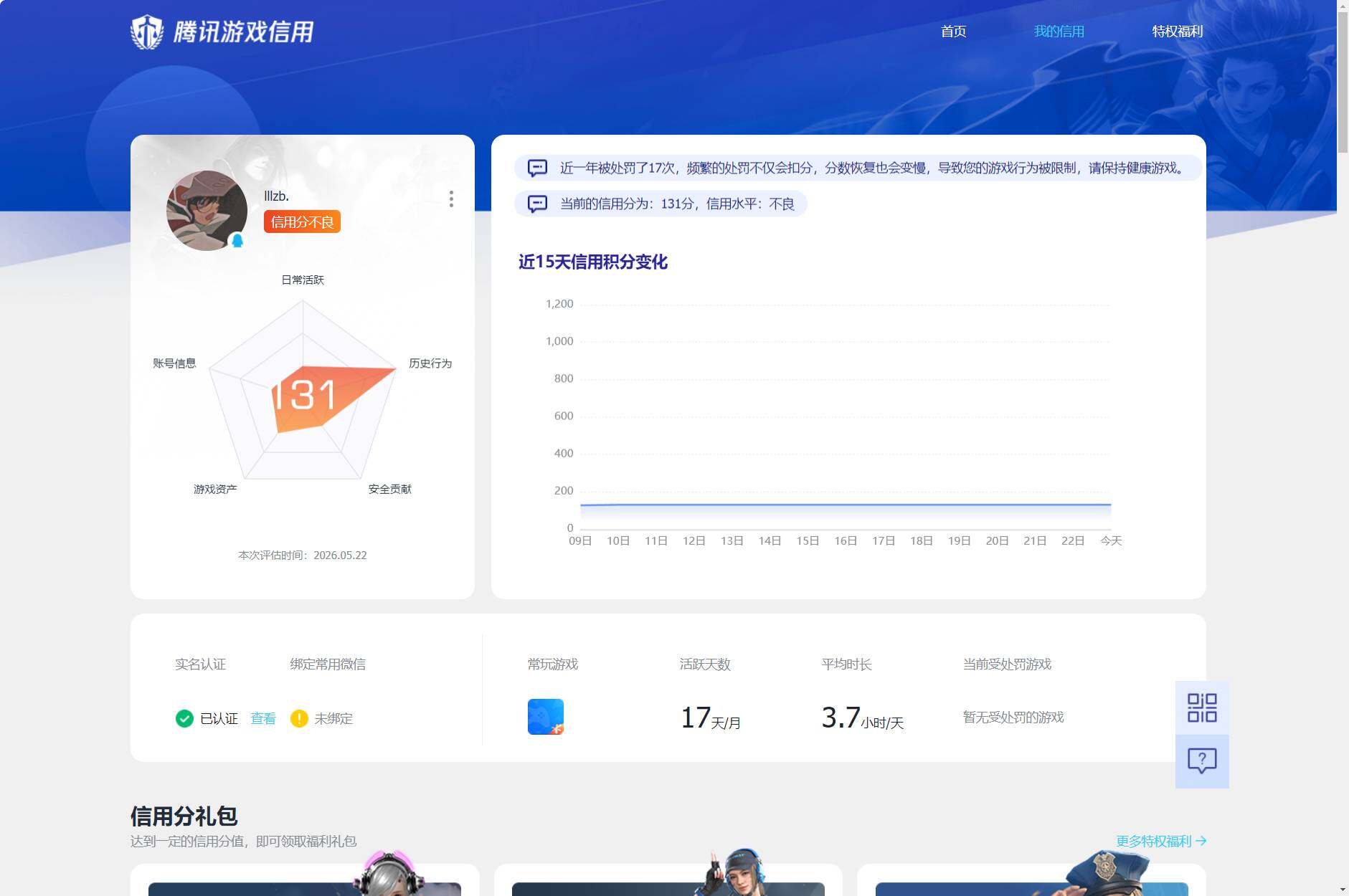Open the help question chat button
The image size is (1349, 896).
click(x=1202, y=761)
